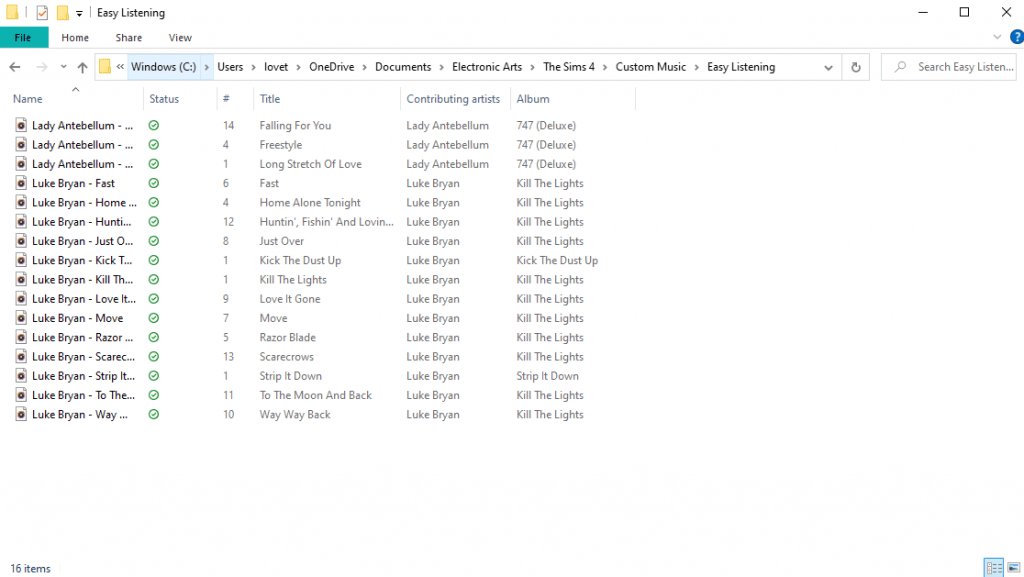This screenshot has width=1024, height=577.
Task: Click sync status icon for Scarecrows
Action: point(153,357)
